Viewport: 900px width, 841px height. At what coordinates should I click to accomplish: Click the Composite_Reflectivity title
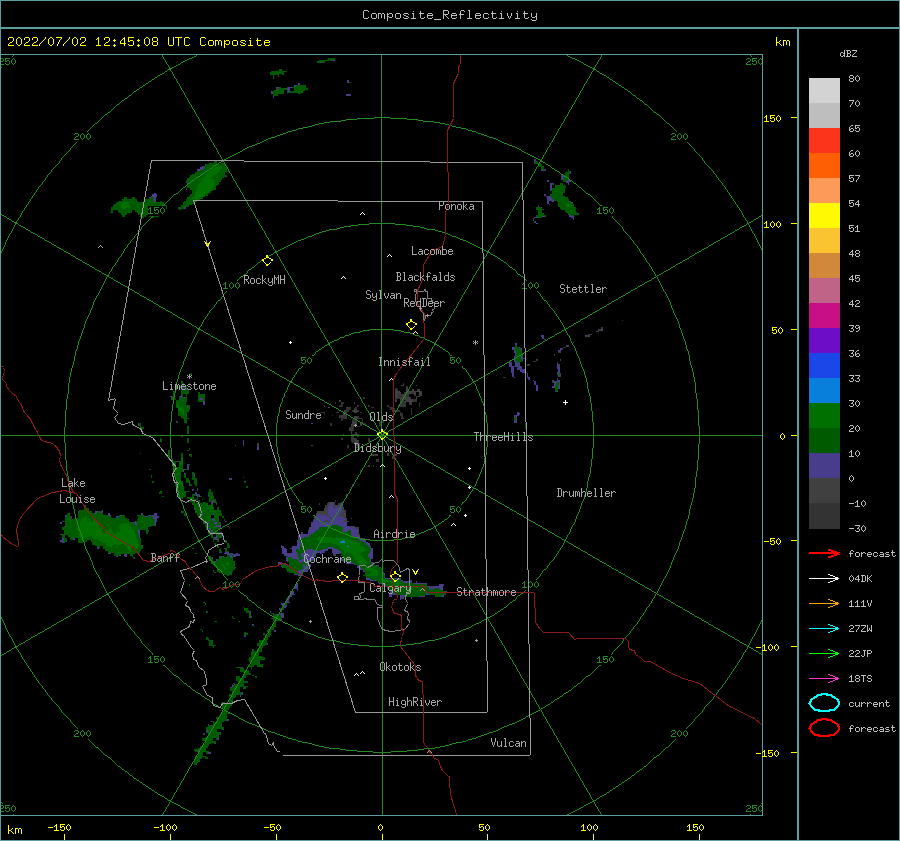pos(450,15)
